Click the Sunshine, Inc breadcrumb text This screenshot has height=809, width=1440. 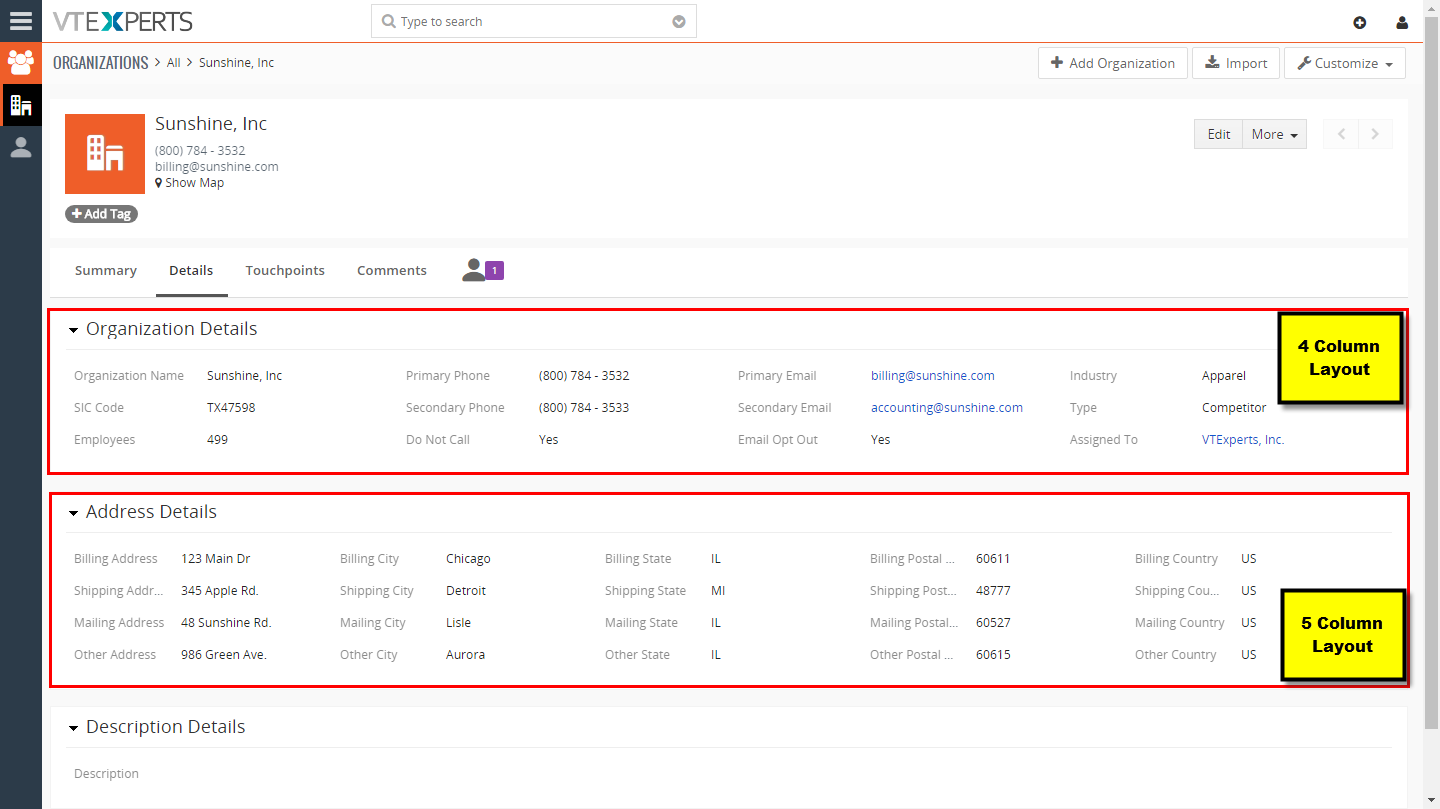tap(236, 63)
